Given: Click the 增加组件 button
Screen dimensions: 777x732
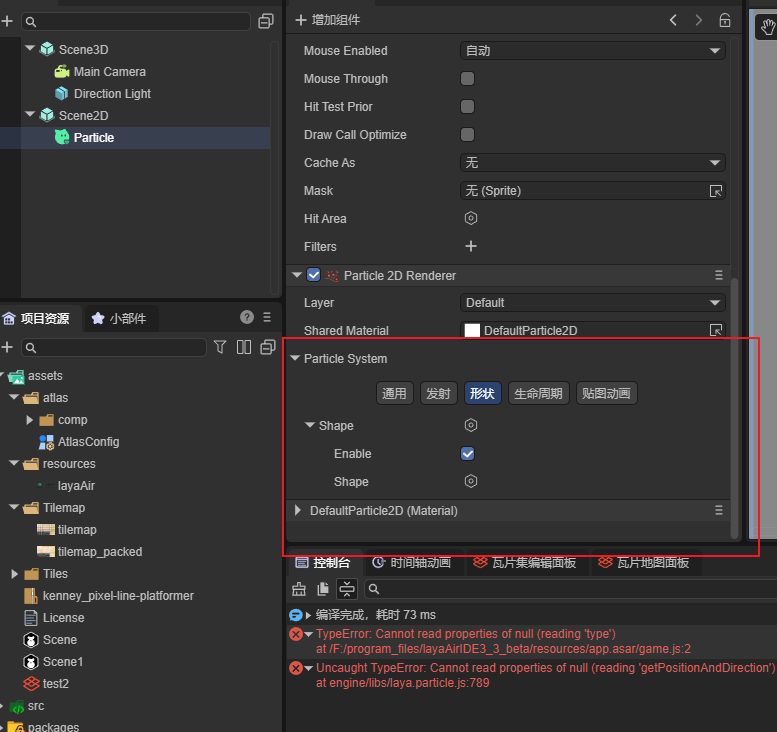Looking at the screenshot, I should coord(328,20).
